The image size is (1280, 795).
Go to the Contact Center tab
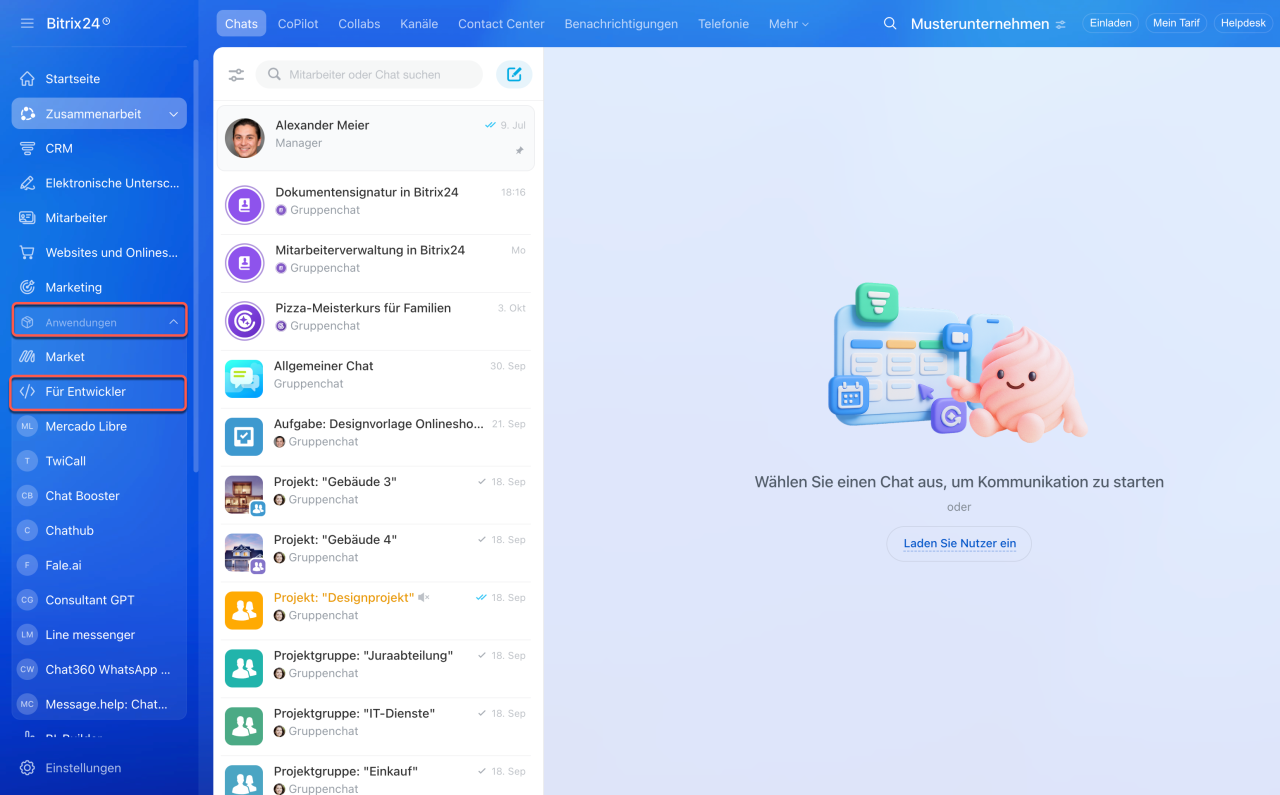[x=501, y=24]
